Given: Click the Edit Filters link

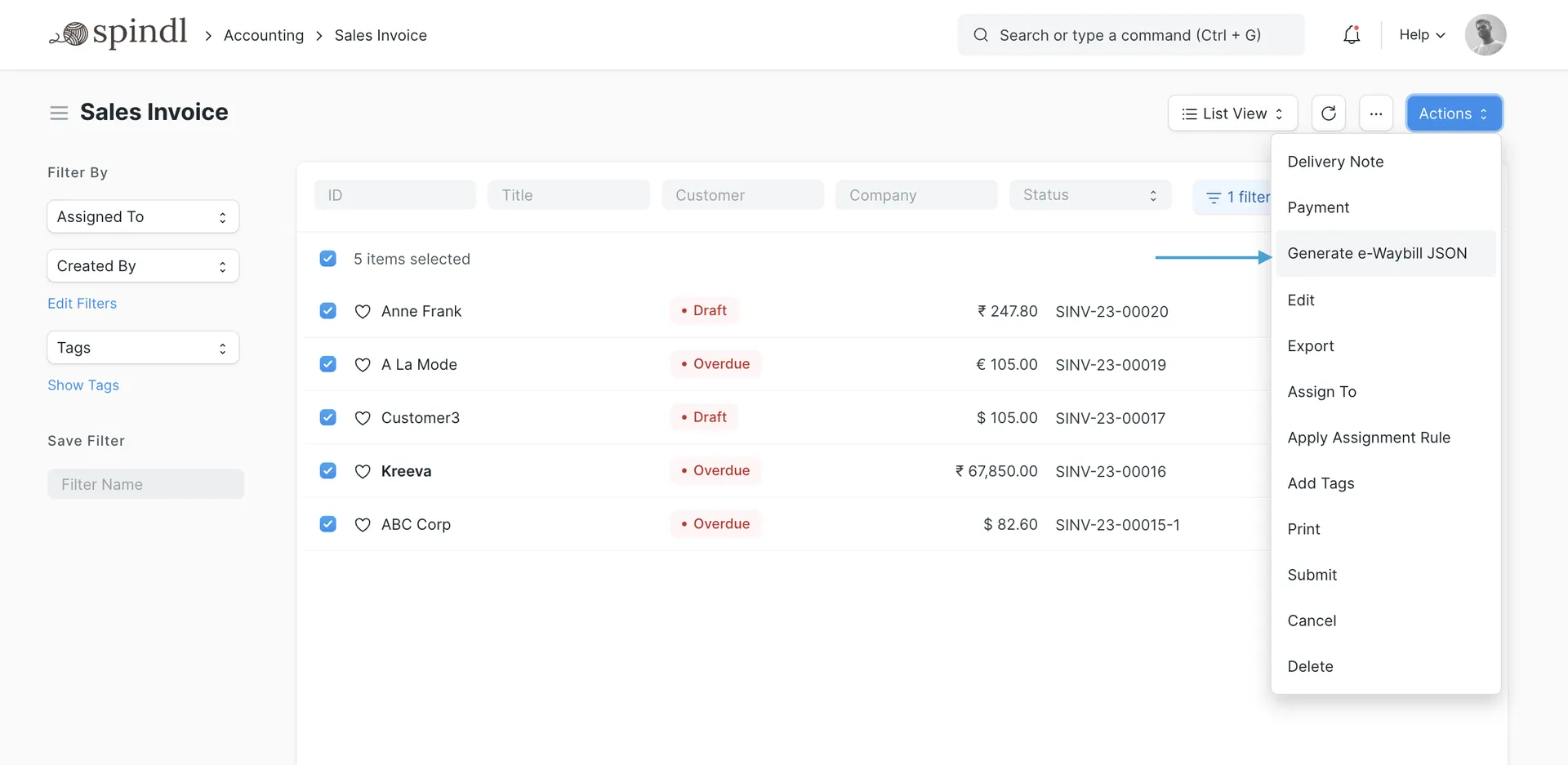Looking at the screenshot, I should pyautogui.click(x=82, y=304).
